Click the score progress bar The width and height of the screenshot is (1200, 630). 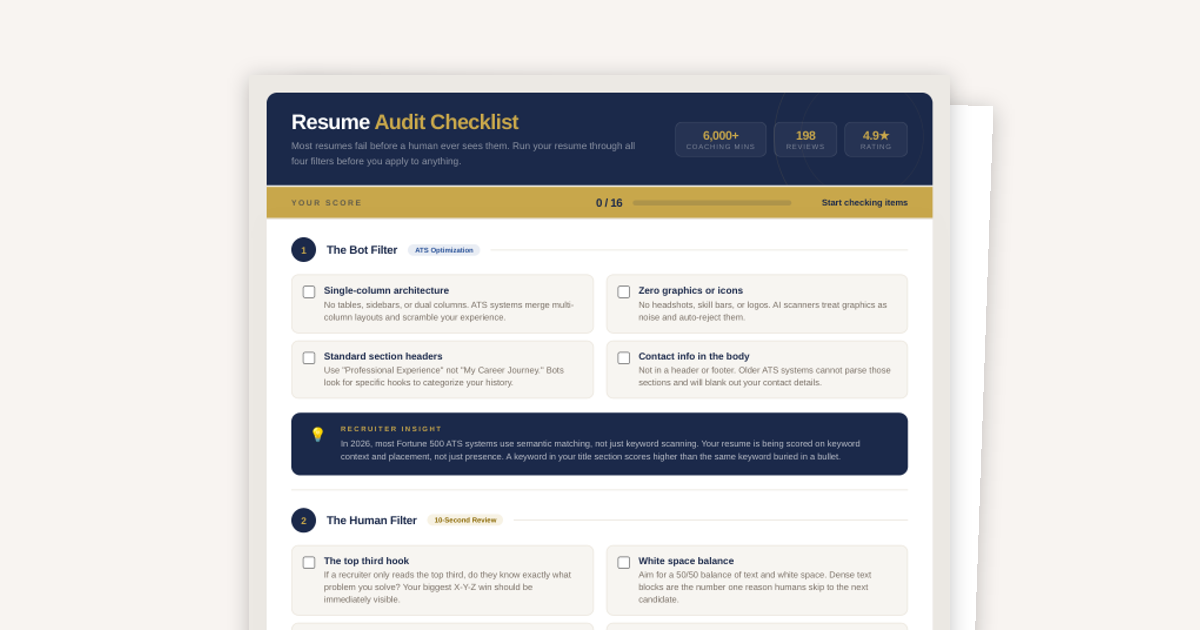pos(712,203)
